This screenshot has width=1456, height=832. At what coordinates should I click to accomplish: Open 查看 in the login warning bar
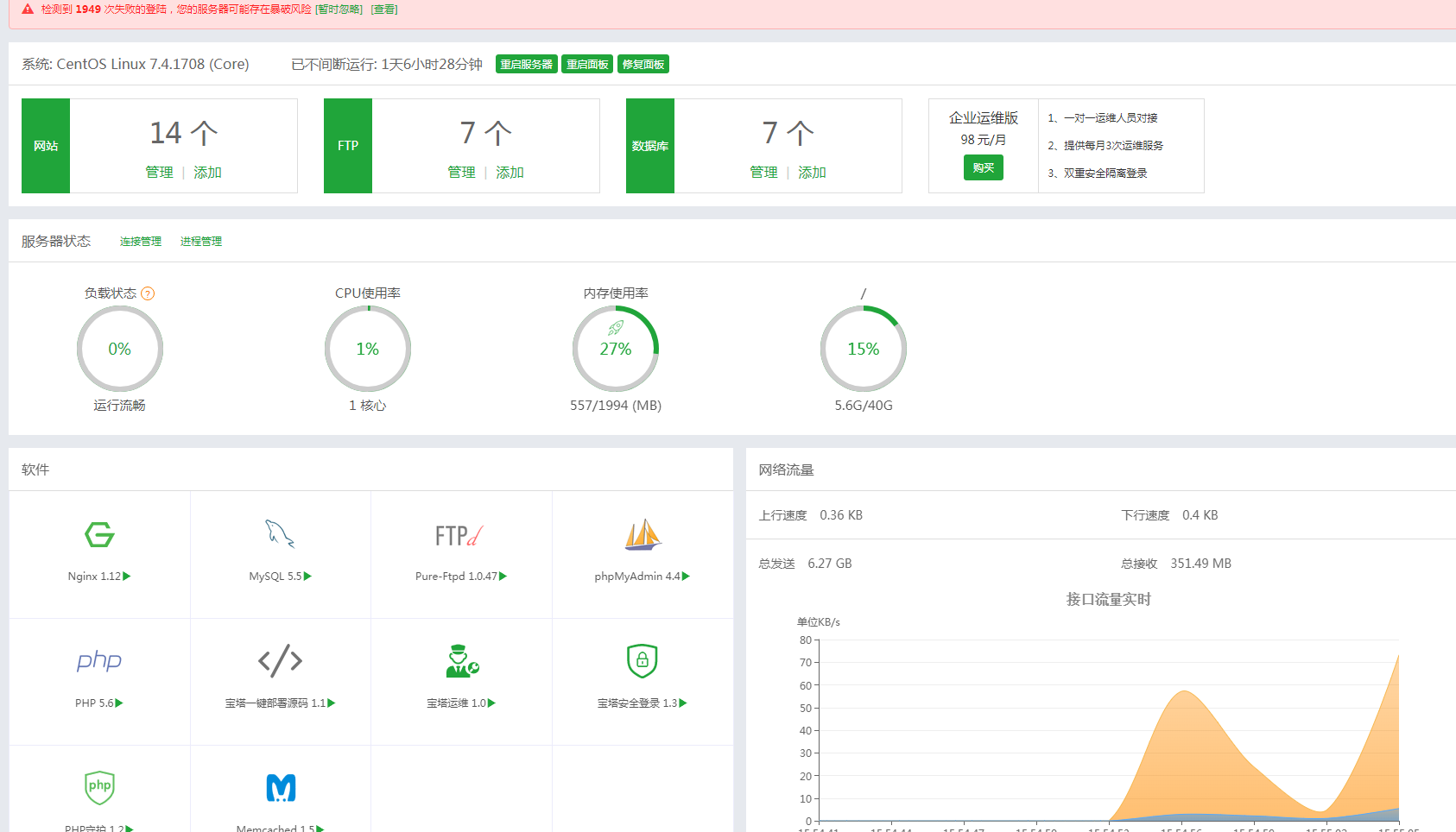pyautogui.click(x=384, y=9)
